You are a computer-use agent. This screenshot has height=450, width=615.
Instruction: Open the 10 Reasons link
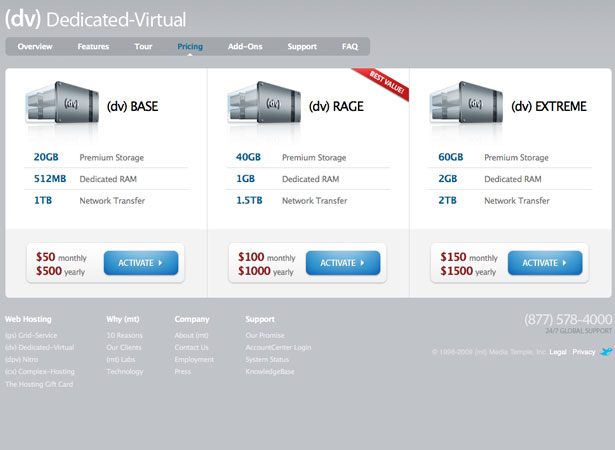click(x=125, y=335)
